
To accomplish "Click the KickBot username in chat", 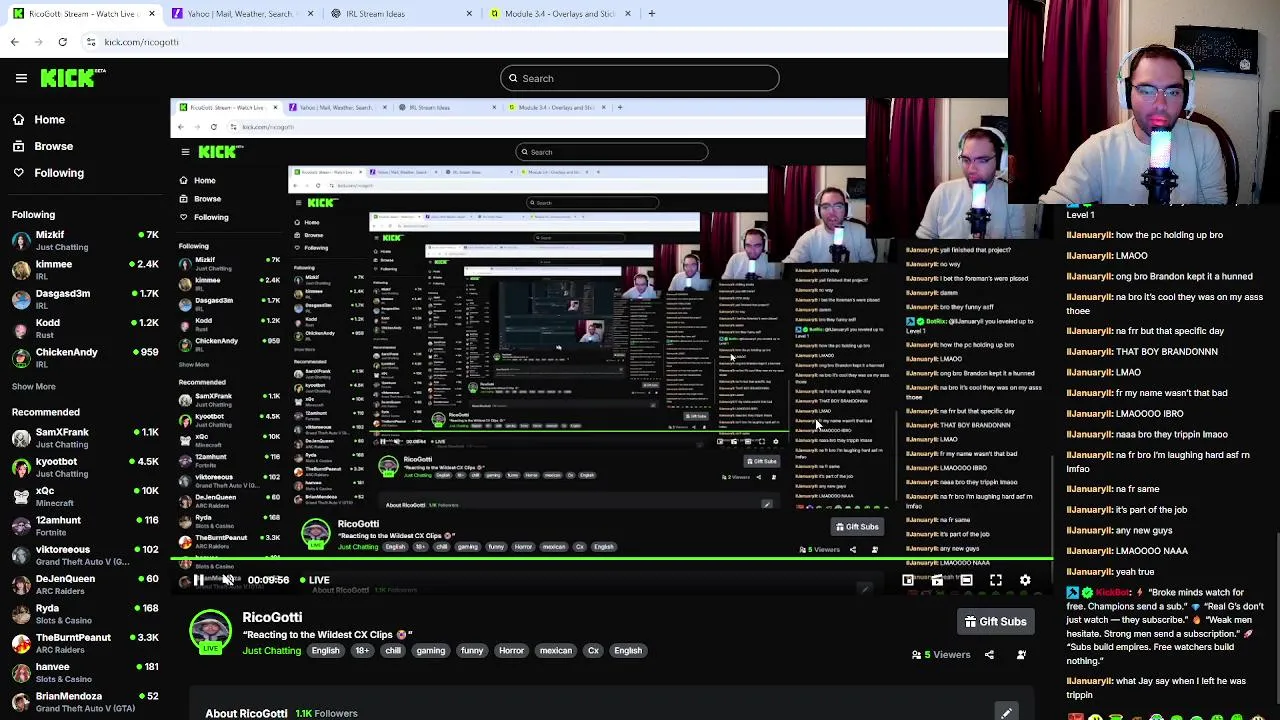I will click(x=1112, y=593).
